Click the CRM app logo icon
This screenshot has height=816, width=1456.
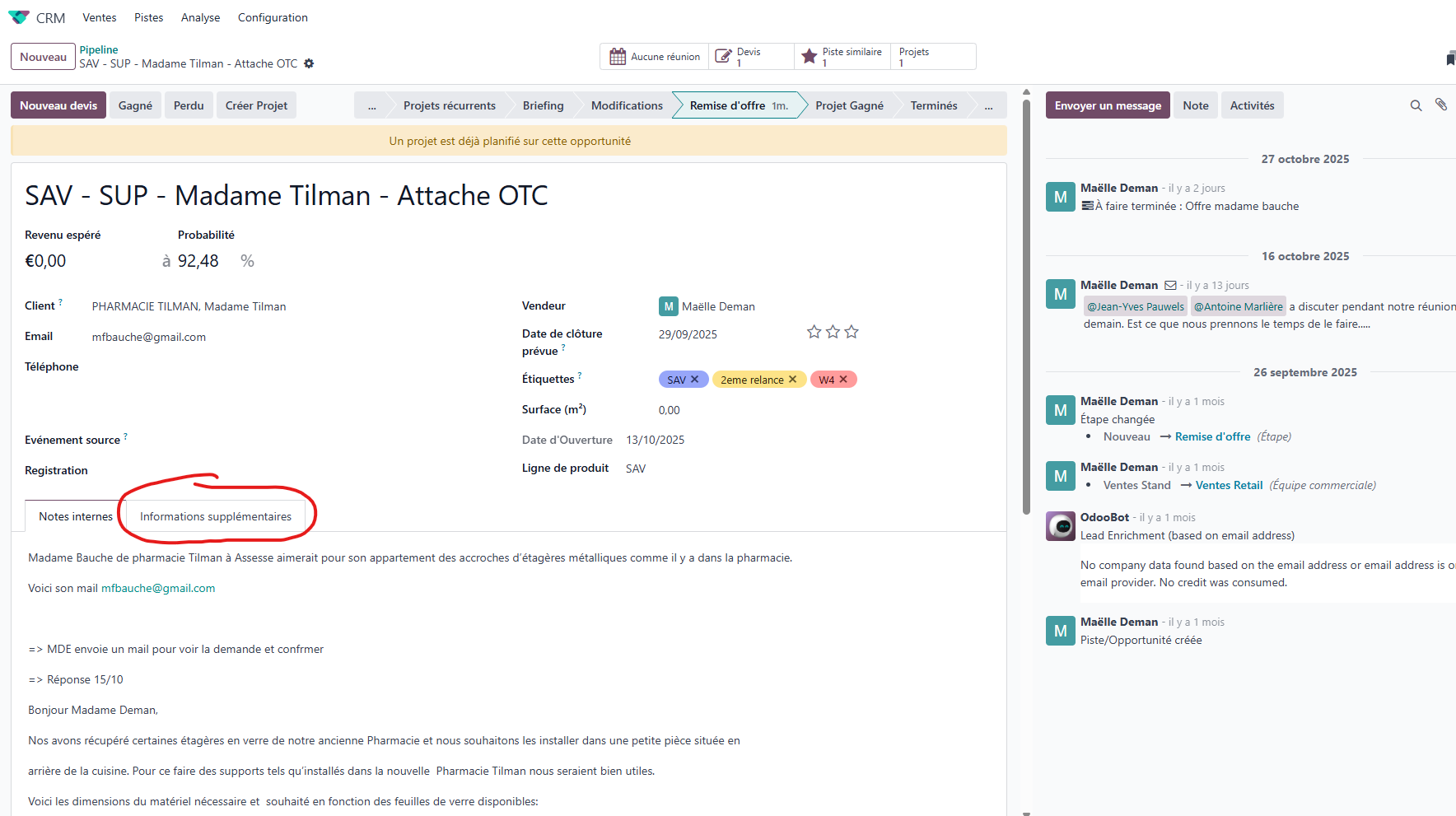(x=18, y=17)
